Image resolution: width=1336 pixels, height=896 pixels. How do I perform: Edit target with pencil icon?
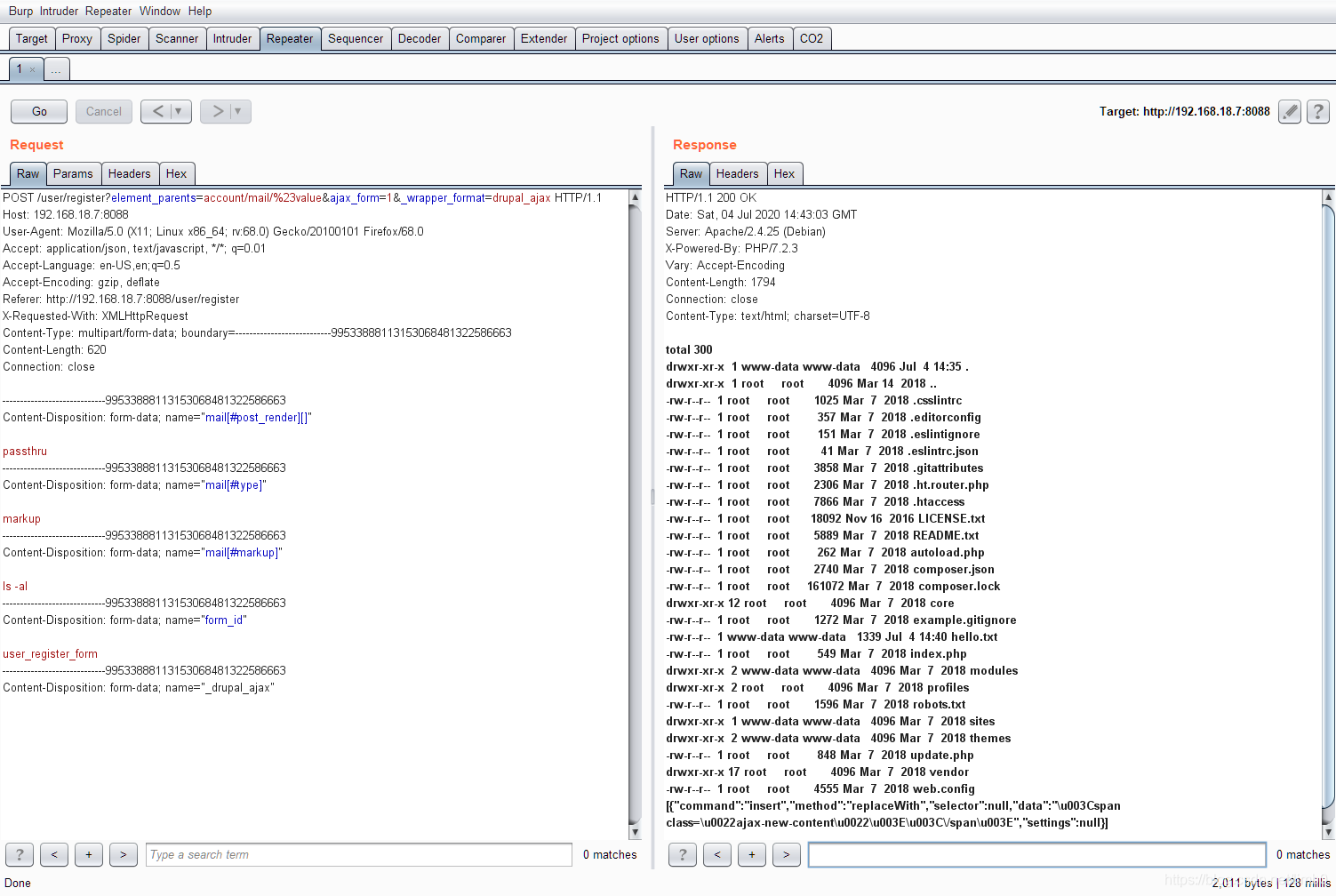1290,111
